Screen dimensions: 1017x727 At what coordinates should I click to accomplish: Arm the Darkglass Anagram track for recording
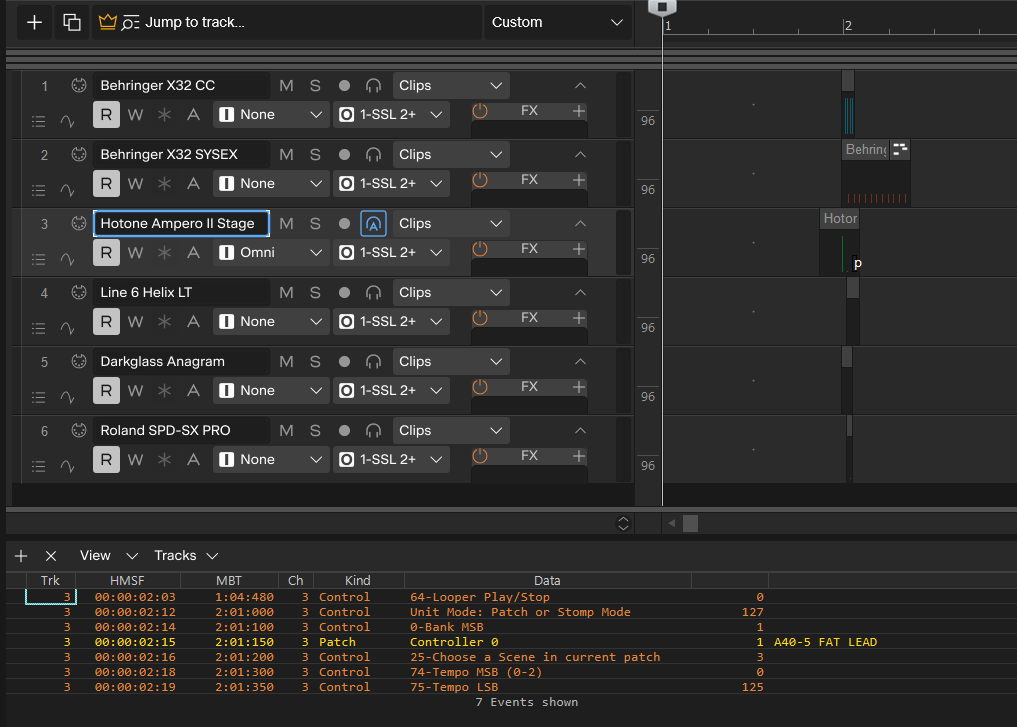(x=344, y=362)
